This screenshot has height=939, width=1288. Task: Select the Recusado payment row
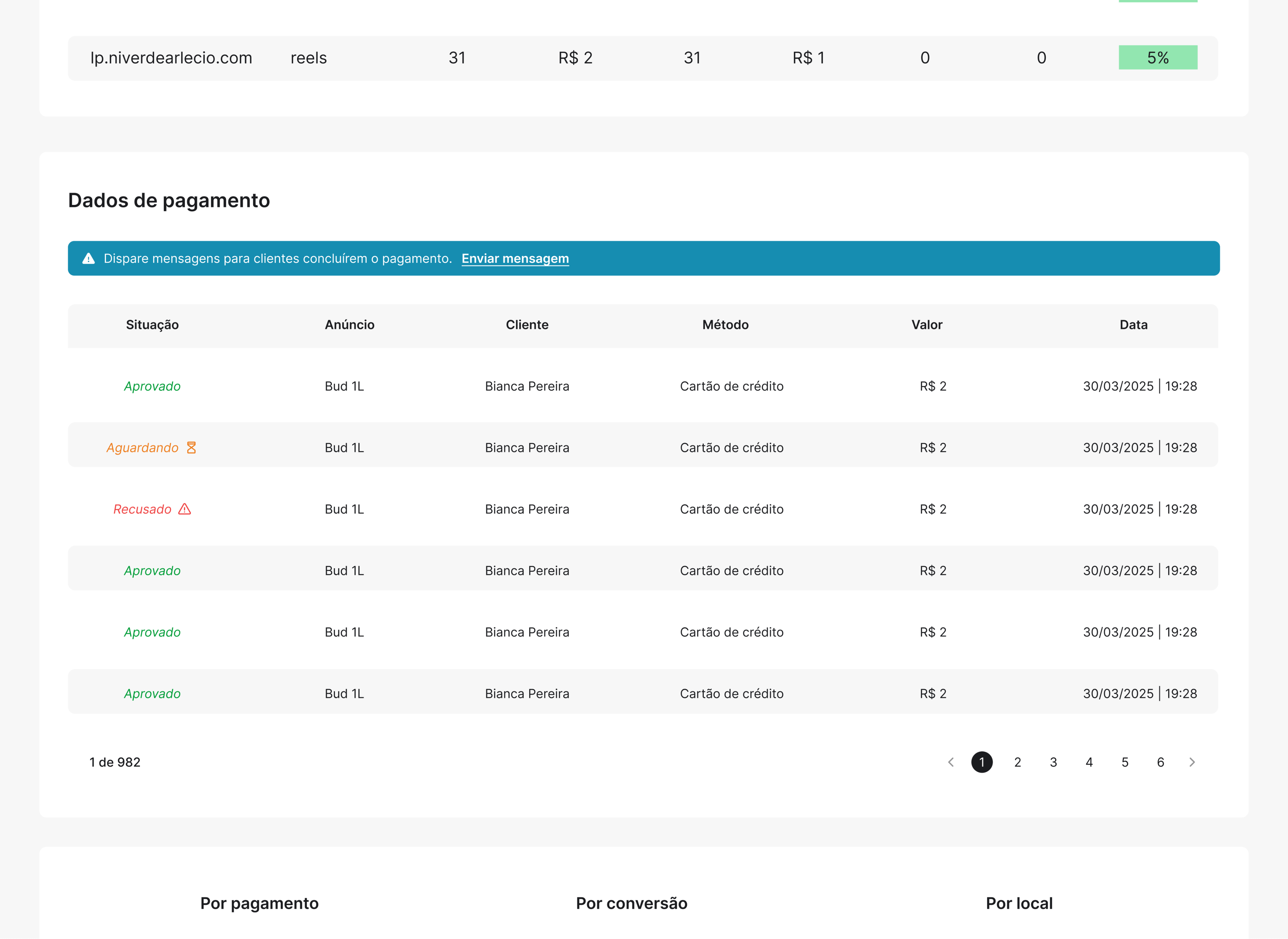coord(643,509)
